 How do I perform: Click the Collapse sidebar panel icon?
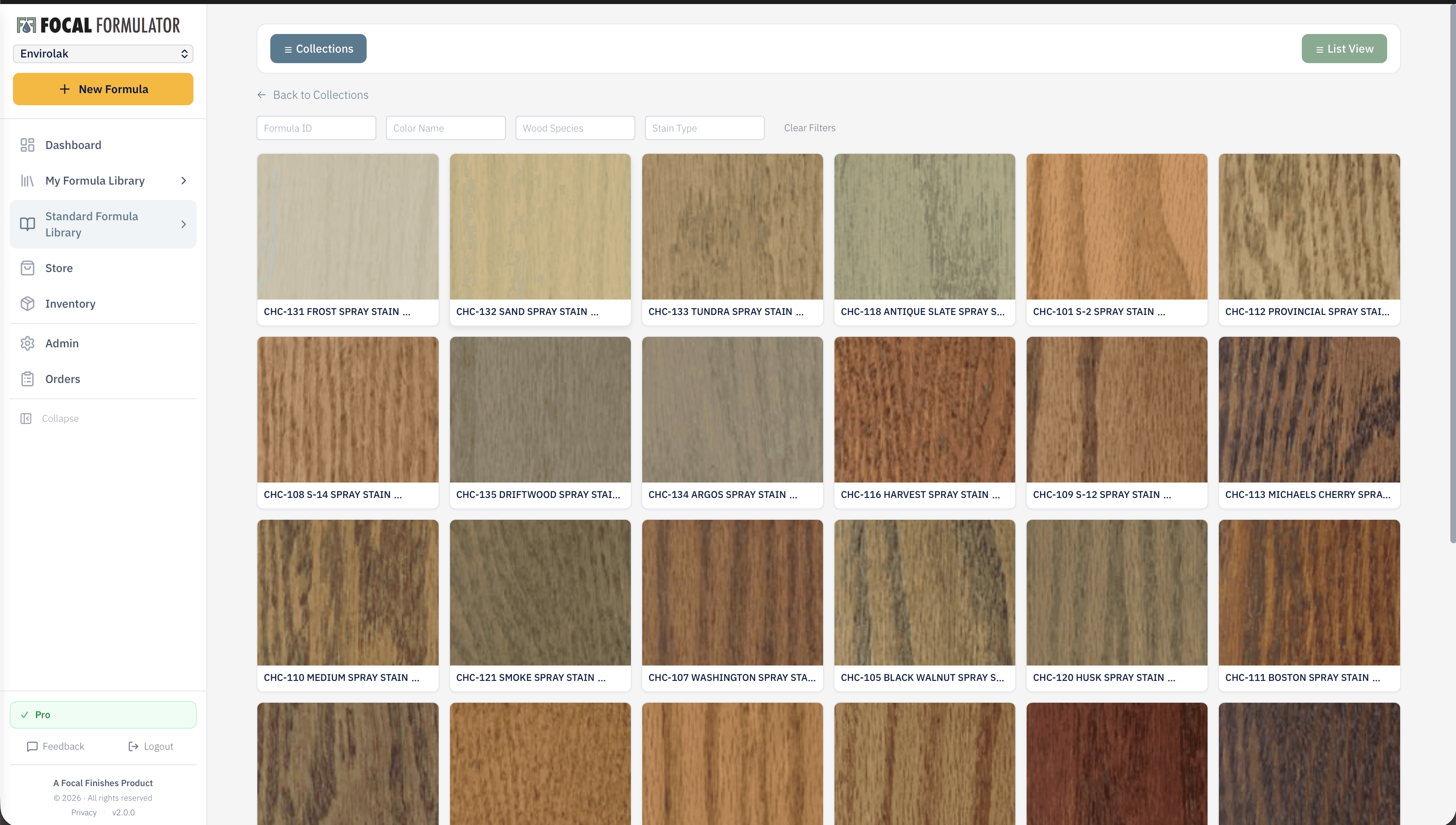(x=26, y=418)
